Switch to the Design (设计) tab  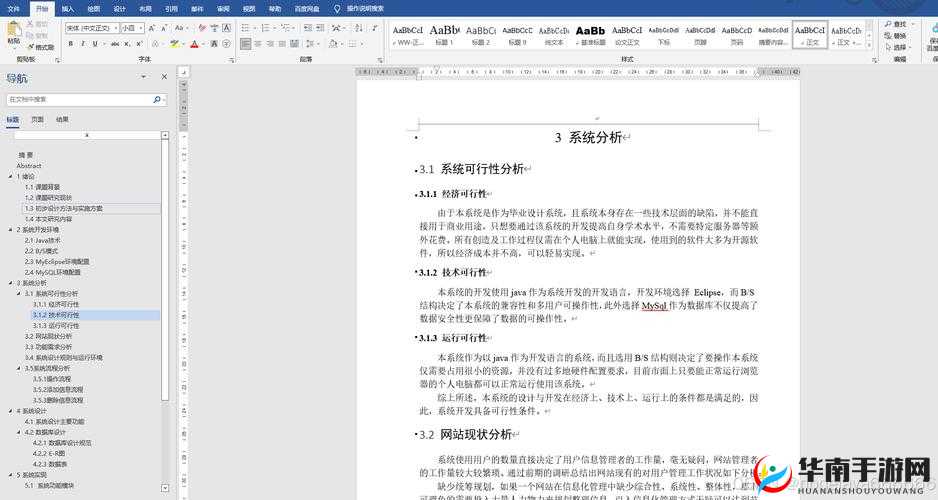120,8
